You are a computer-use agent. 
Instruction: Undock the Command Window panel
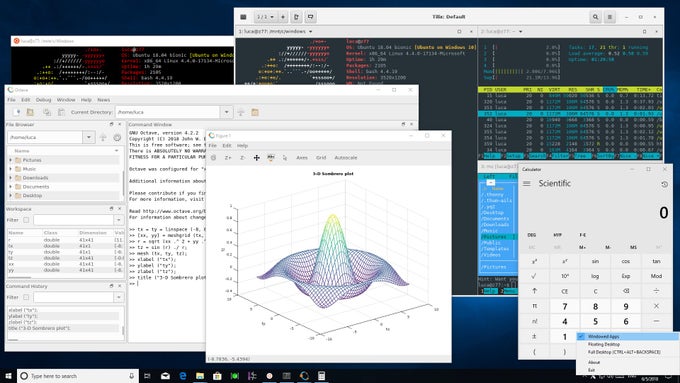[403, 124]
